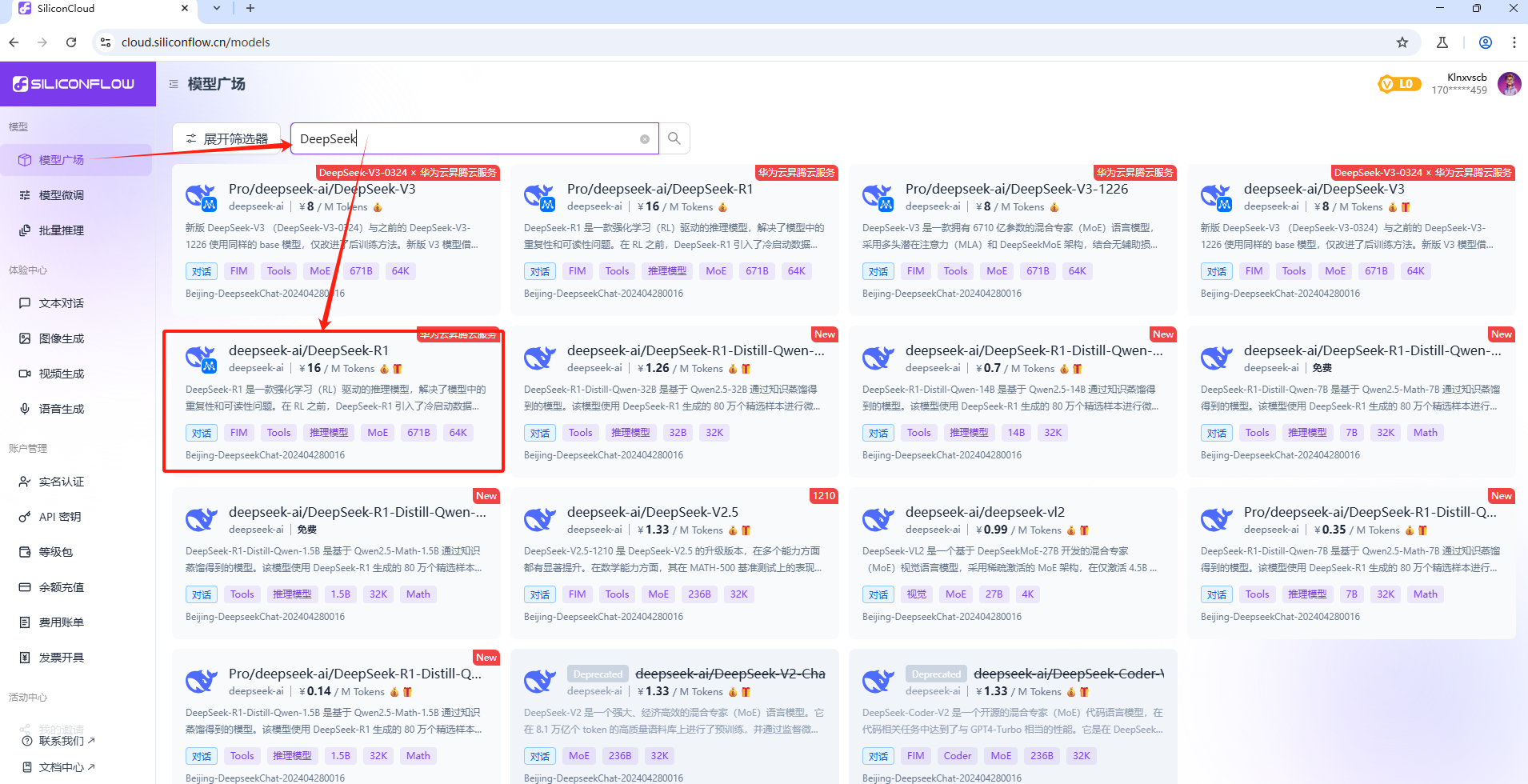Click the user avatar in the top right

click(x=1510, y=83)
